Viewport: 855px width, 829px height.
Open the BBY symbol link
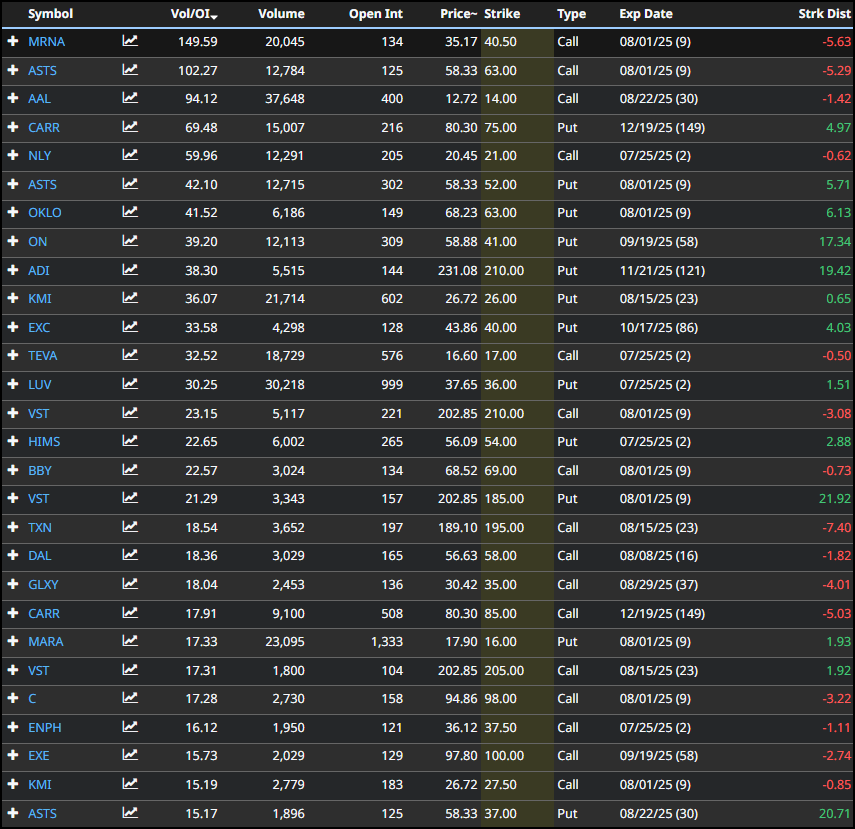click(40, 471)
